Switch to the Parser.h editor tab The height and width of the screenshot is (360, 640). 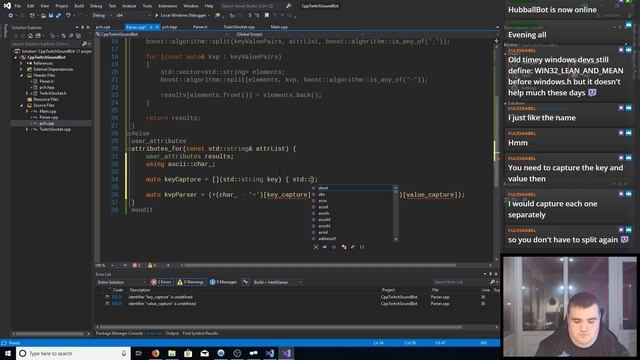[200, 27]
